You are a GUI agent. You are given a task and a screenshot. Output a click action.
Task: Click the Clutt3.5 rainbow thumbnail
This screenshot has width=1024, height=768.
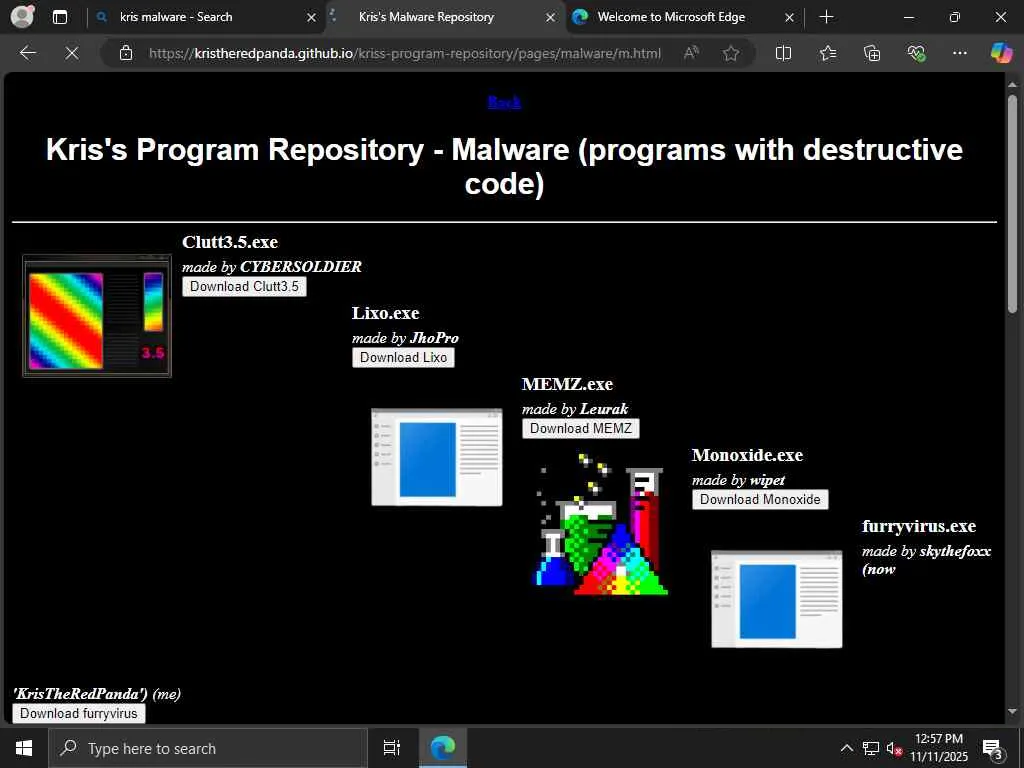(97, 316)
